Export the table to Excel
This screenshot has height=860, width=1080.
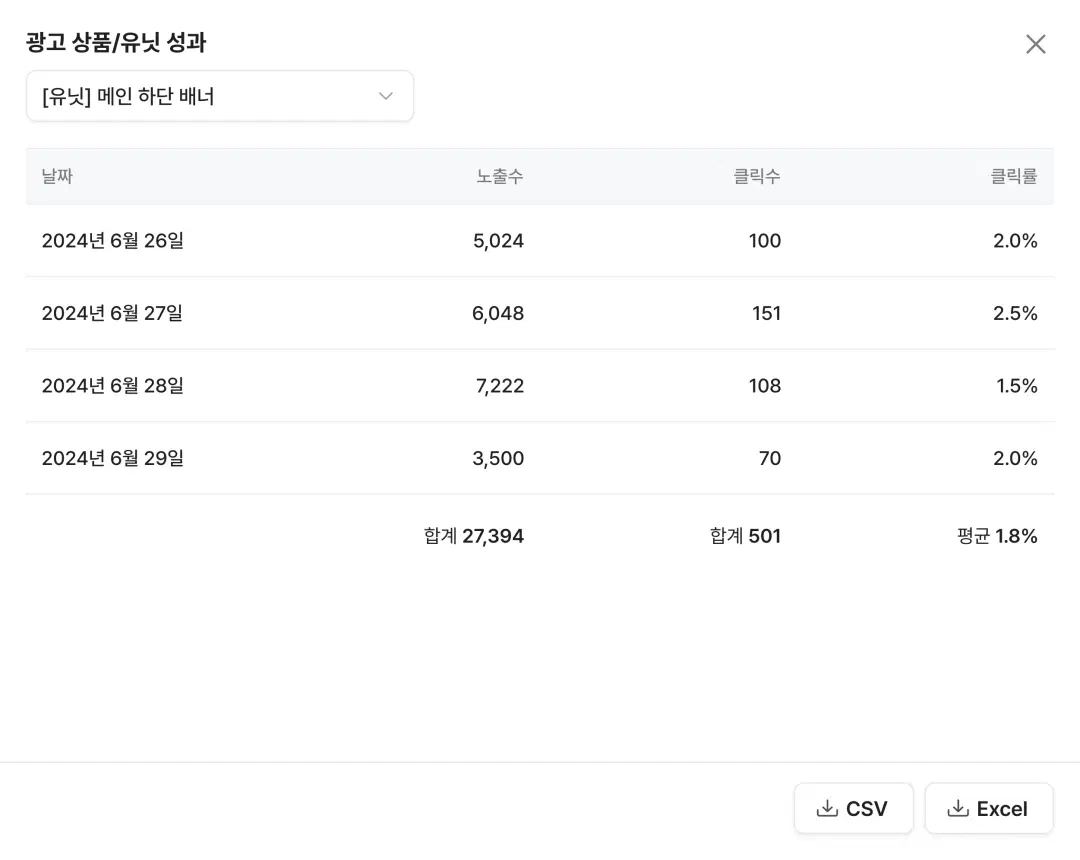pos(988,808)
